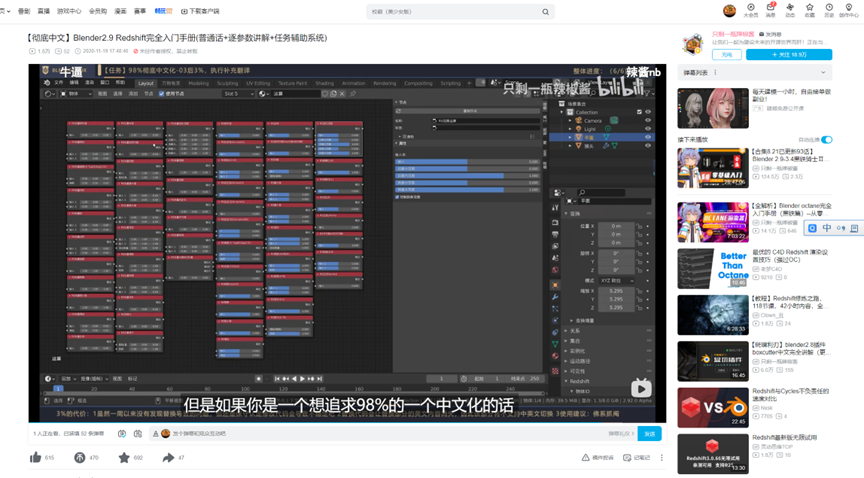864x478 pixels.
Task: Open the Sculpting workspace tab in Blender
Action: tap(227, 83)
